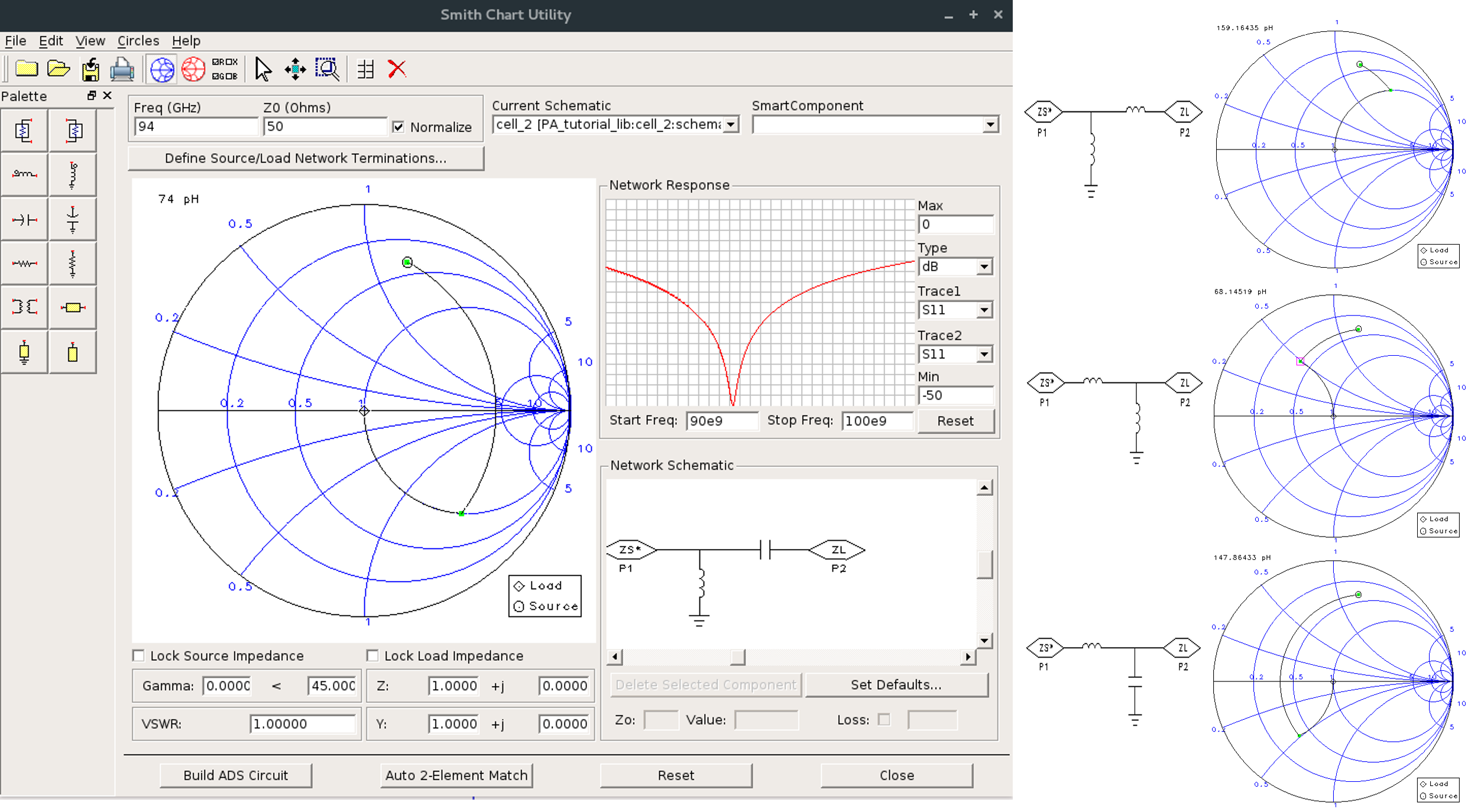The height and width of the screenshot is (812, 1468).
Task: Pick the transformer palette component
Action: coord(24,307)
